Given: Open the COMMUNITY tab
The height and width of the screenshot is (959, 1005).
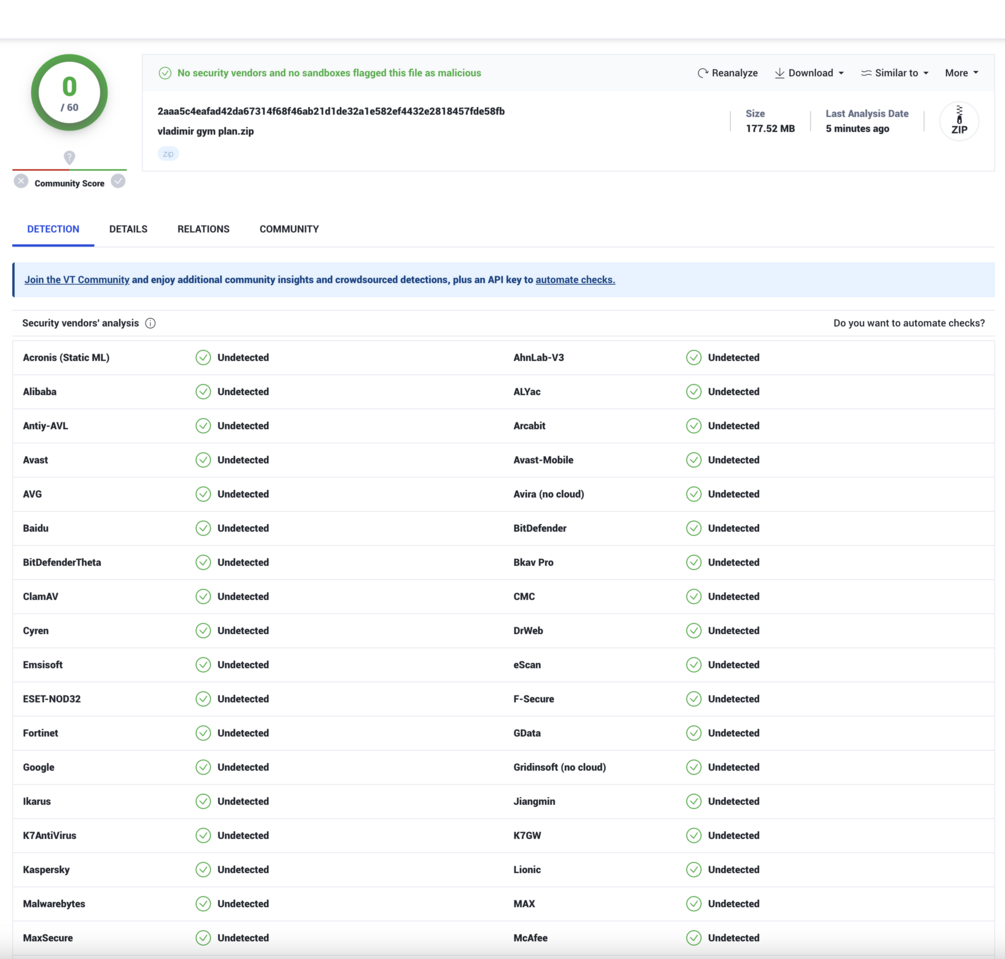Looking at the screenshot, I should (x=289, y=229).
